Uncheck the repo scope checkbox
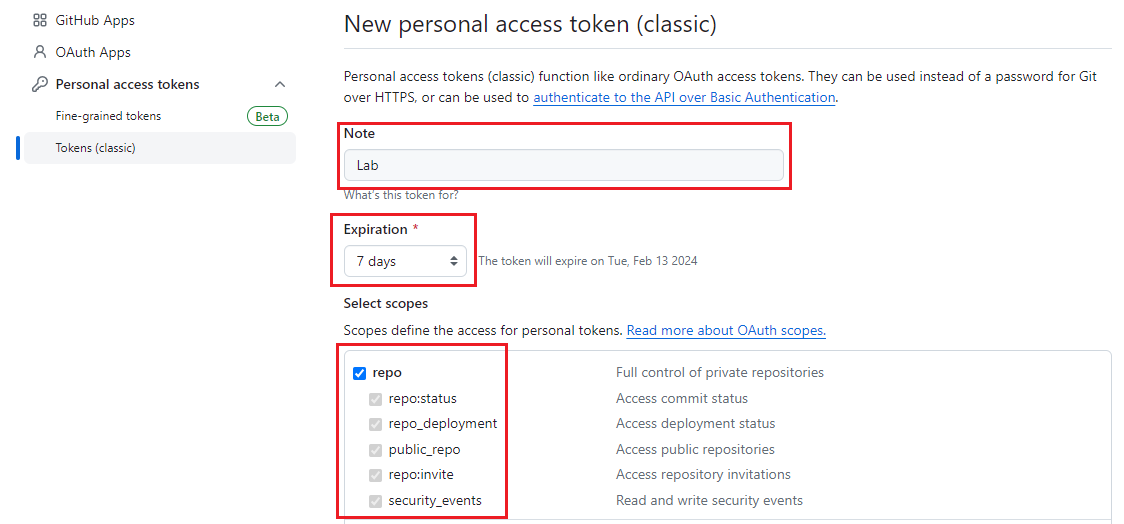This screenshot has width=1124, height=524. tap(360, 373)
